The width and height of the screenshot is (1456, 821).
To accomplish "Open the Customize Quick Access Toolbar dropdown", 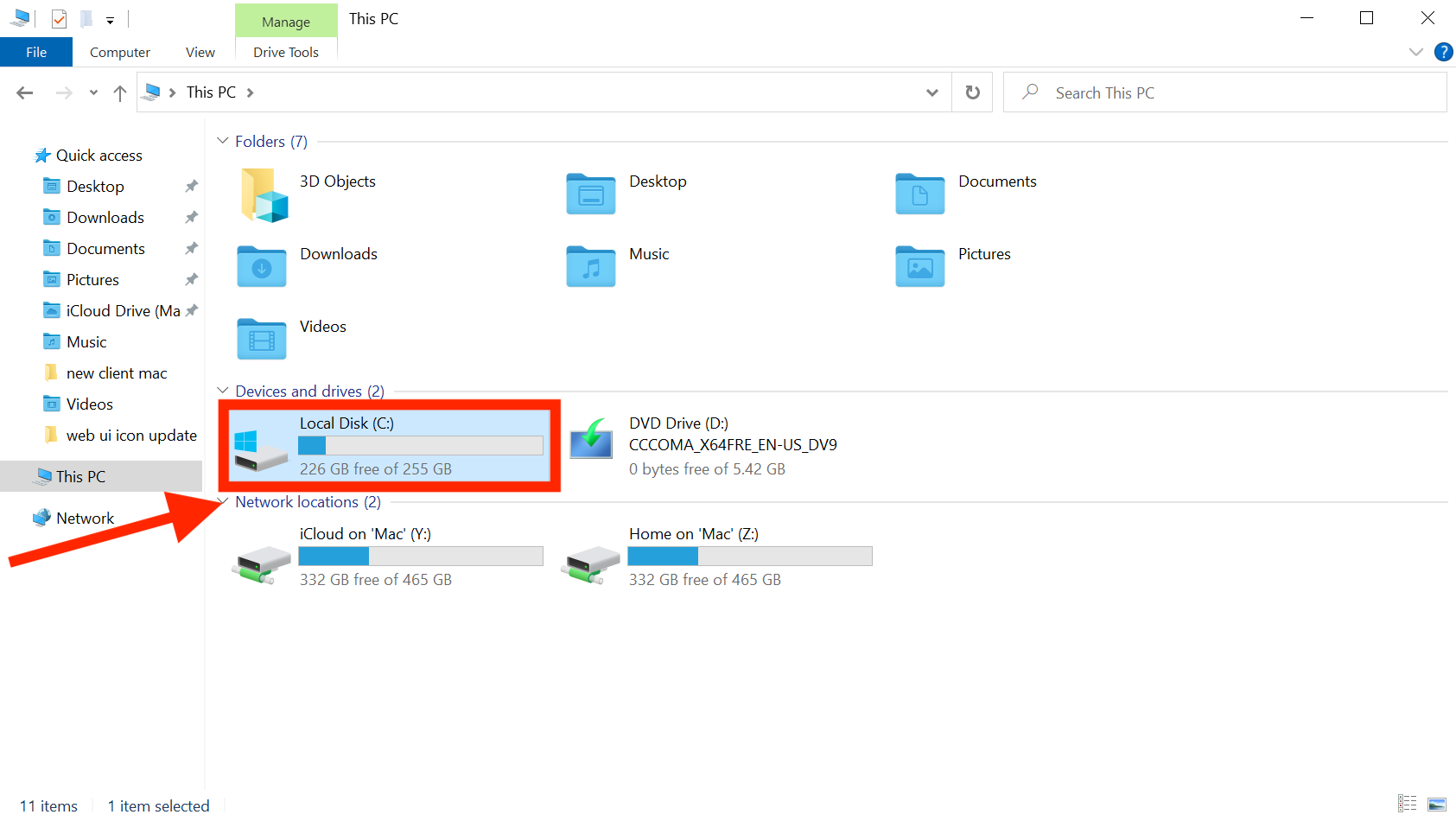I will pyautogui.click(x=111, y=20).
